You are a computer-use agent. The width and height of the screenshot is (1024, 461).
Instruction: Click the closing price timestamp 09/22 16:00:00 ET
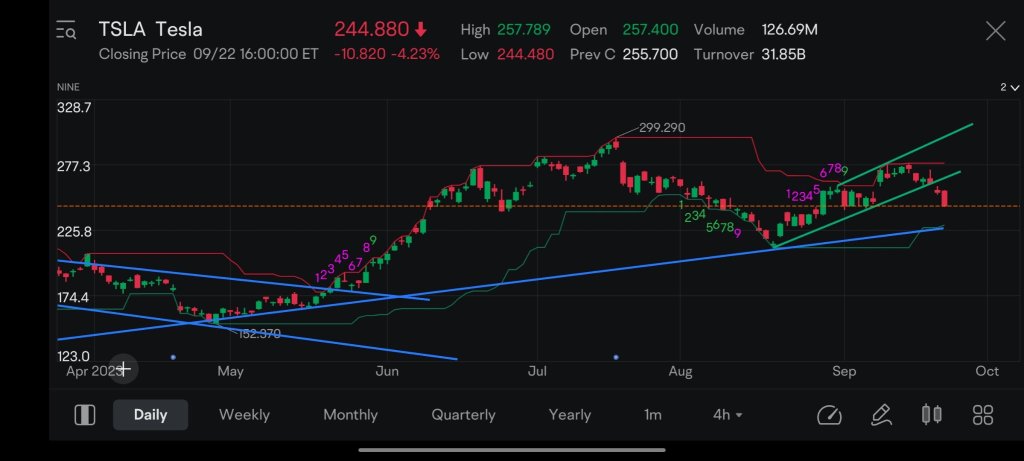coord(256,54)
